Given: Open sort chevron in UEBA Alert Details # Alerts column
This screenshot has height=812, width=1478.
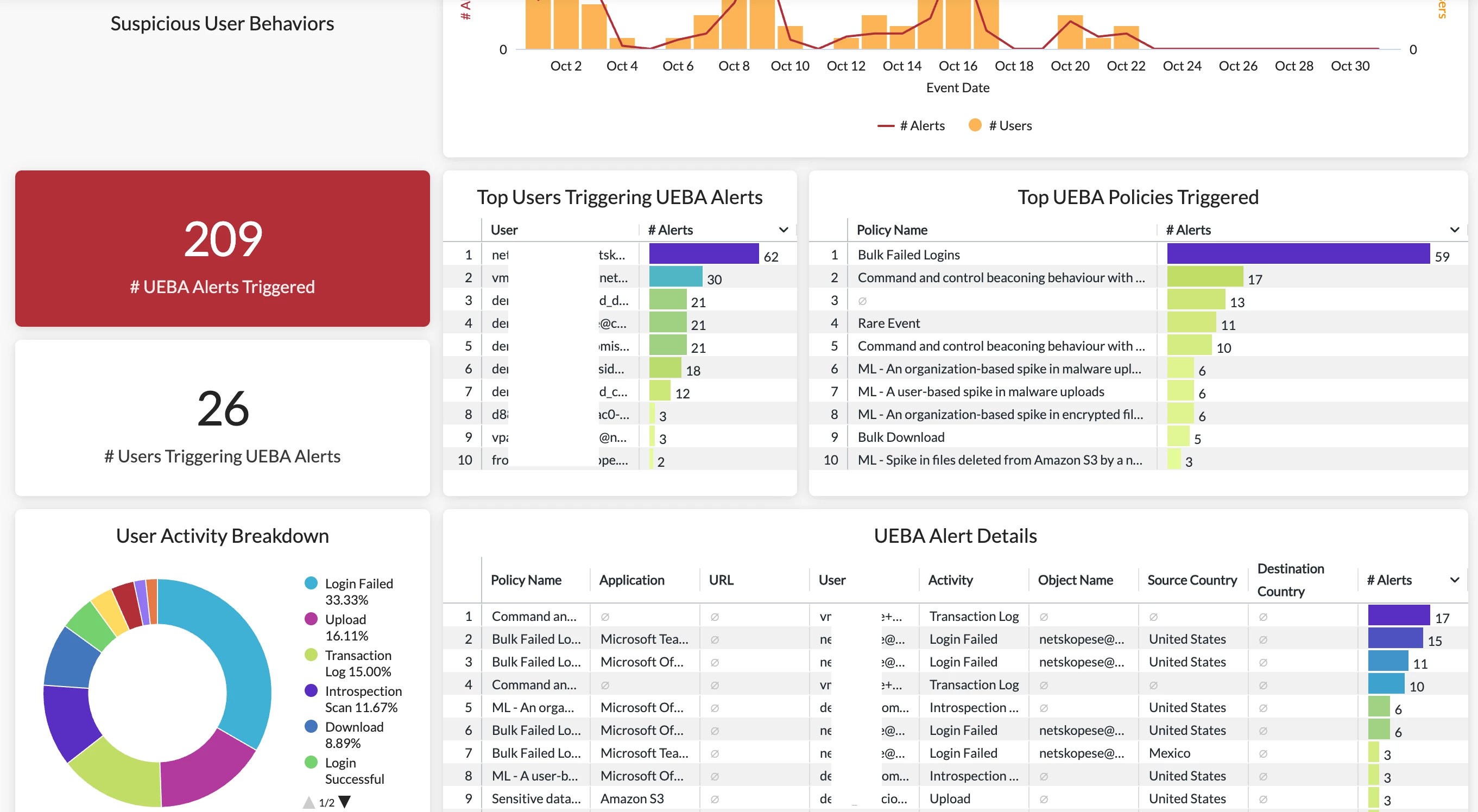Looking at the screenshot, I should coord(1455,580).
